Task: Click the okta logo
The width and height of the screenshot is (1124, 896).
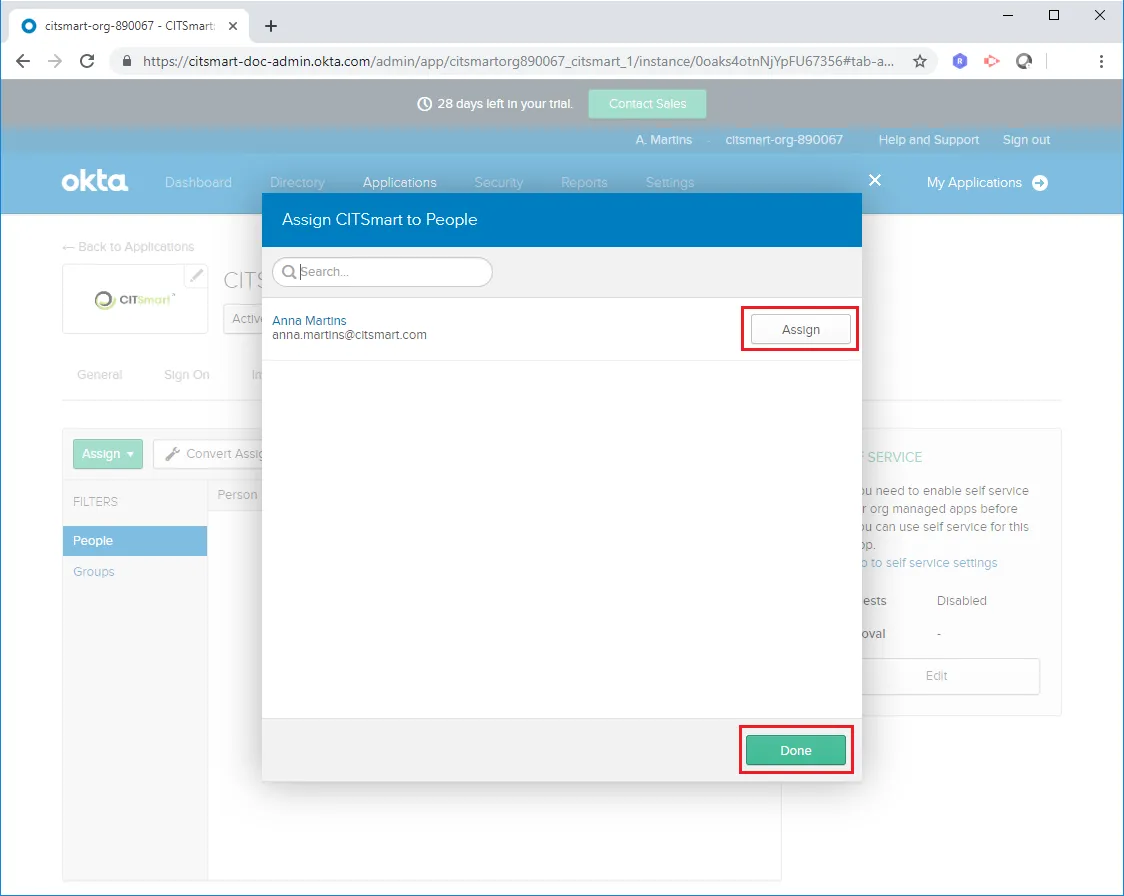Action: pos(95,181)
